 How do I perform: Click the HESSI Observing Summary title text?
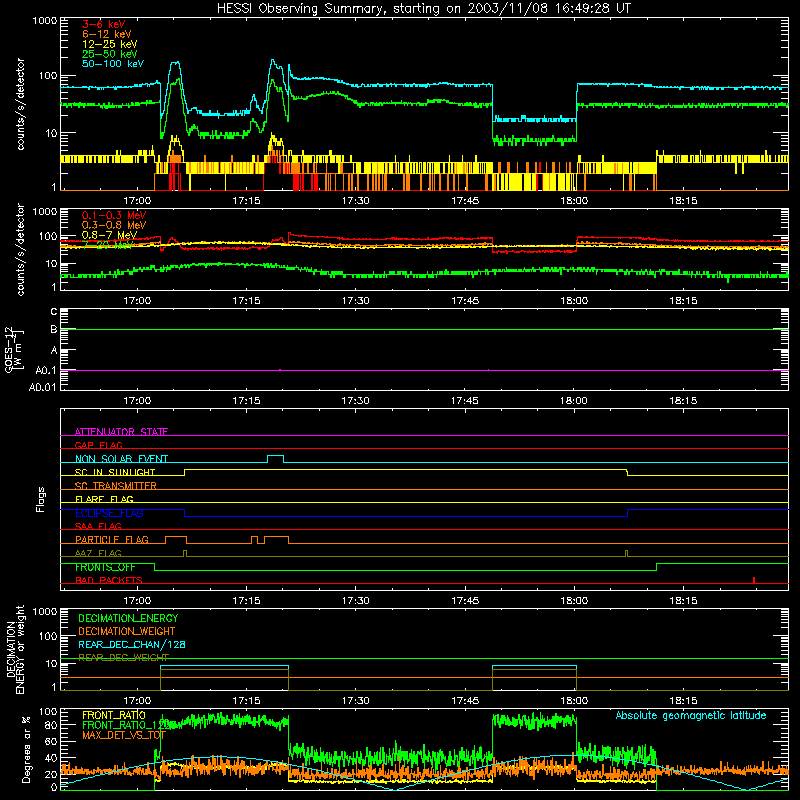[x=423, y=9]
